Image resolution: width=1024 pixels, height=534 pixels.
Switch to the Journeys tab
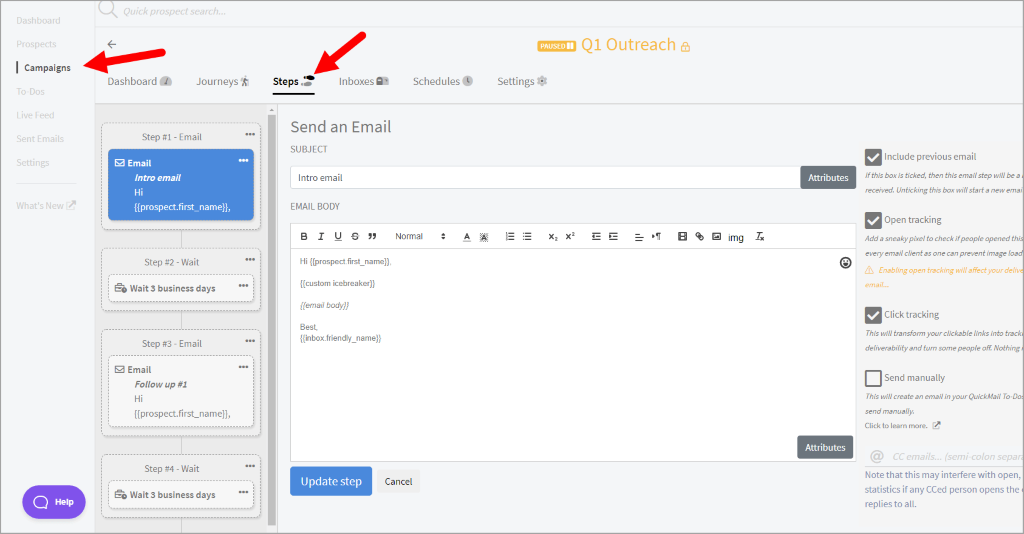point(223,82)
